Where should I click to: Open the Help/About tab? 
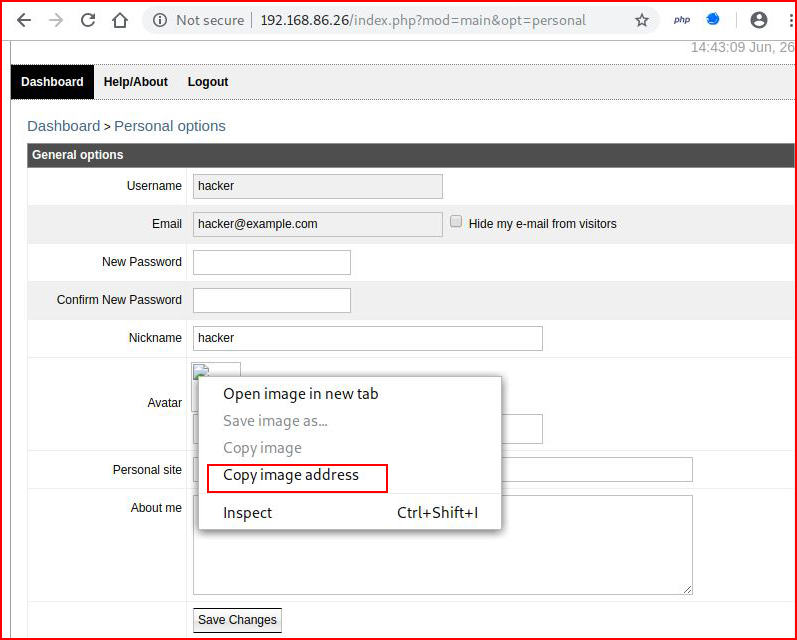coord(136,82)
